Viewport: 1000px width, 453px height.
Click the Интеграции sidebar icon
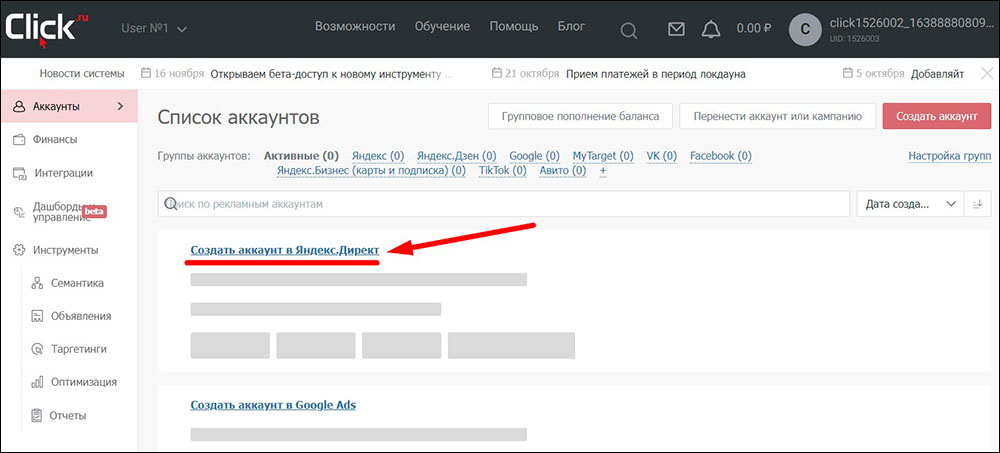tap(19, 173)
